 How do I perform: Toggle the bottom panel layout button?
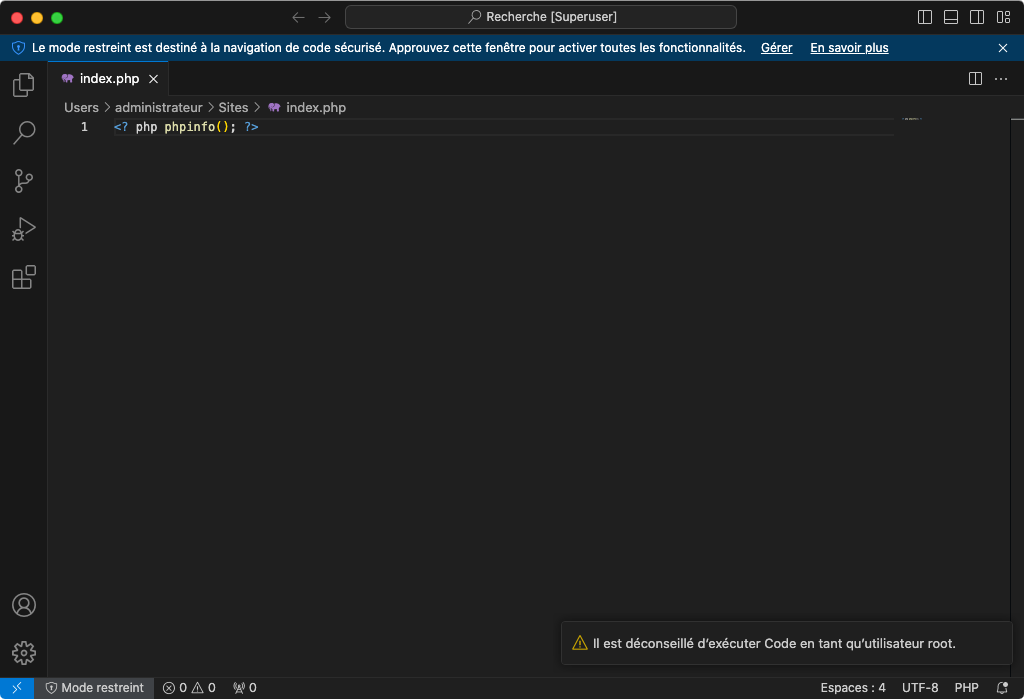951,17
